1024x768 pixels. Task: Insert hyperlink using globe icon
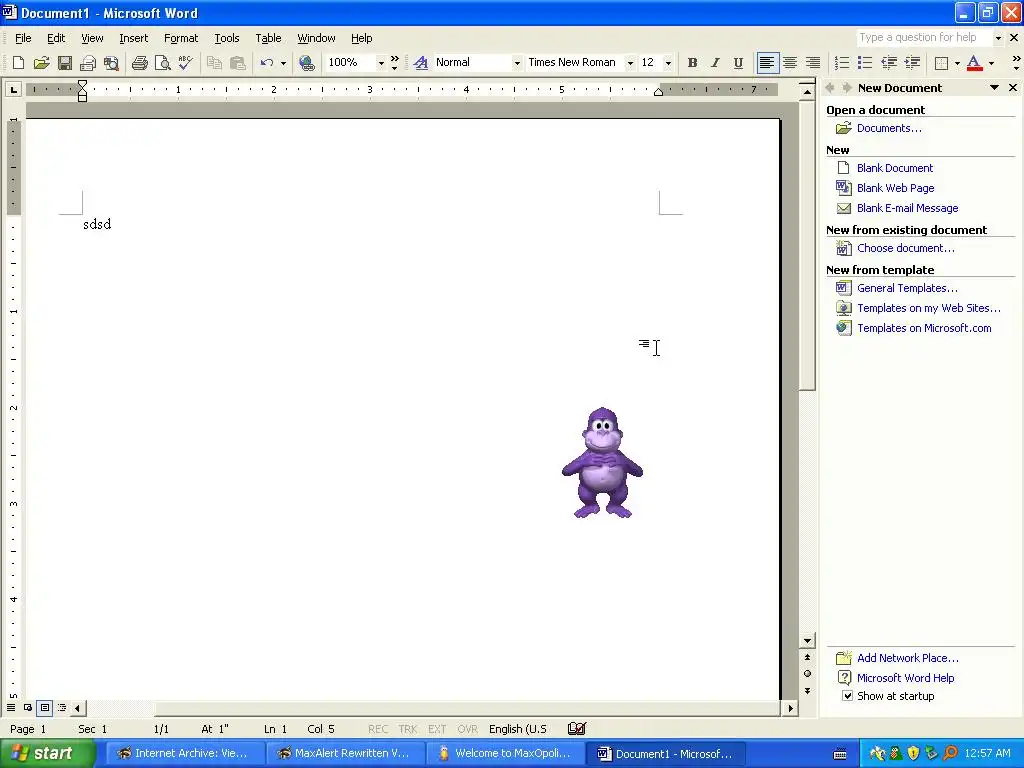[306, 63]
